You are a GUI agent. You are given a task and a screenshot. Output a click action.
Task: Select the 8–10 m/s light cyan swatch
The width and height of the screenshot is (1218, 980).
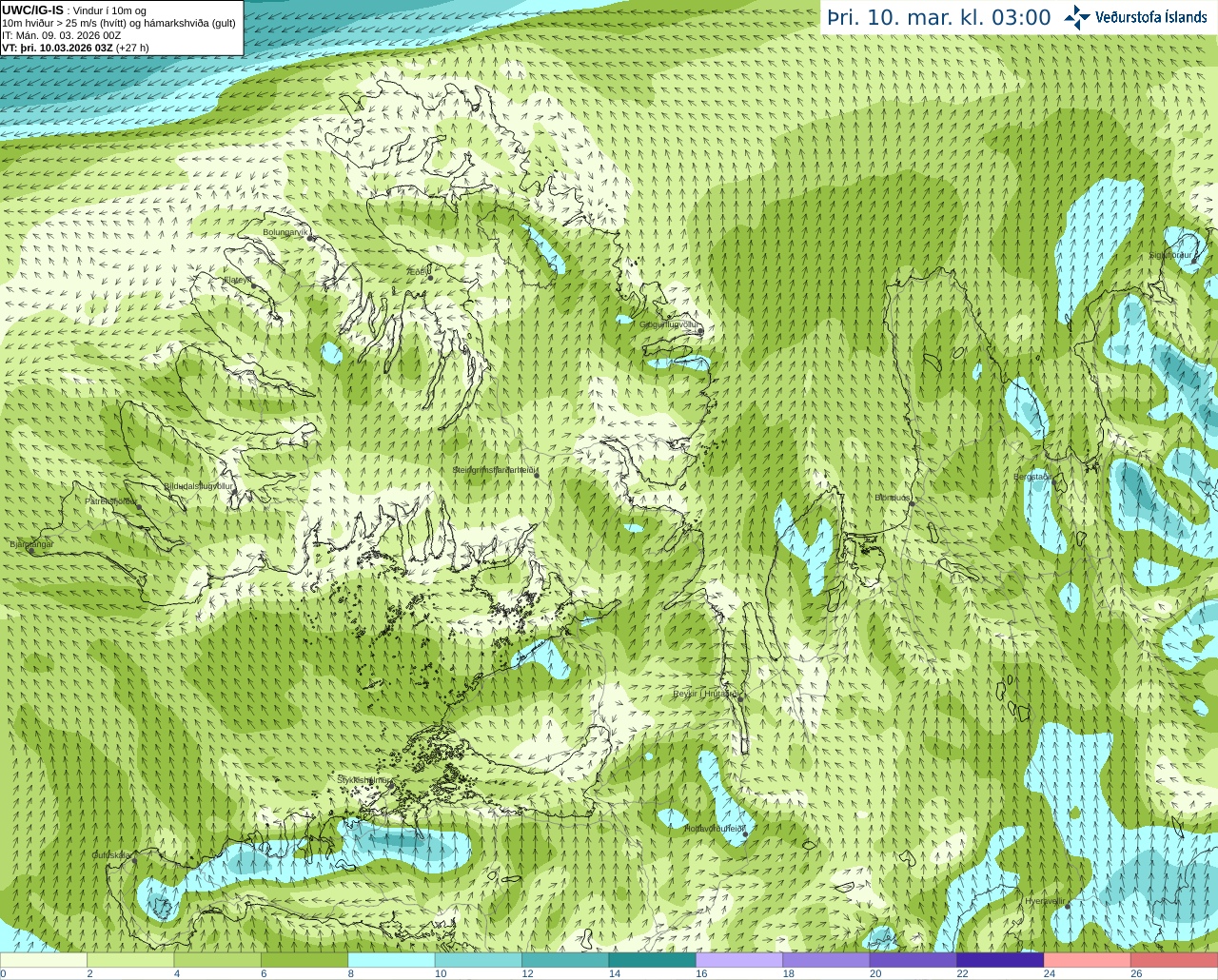[392, 960]
